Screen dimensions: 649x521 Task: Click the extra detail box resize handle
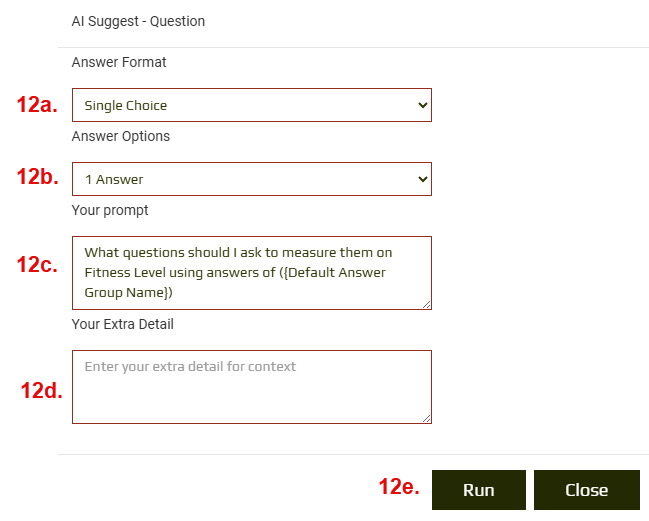coord(426,418)
